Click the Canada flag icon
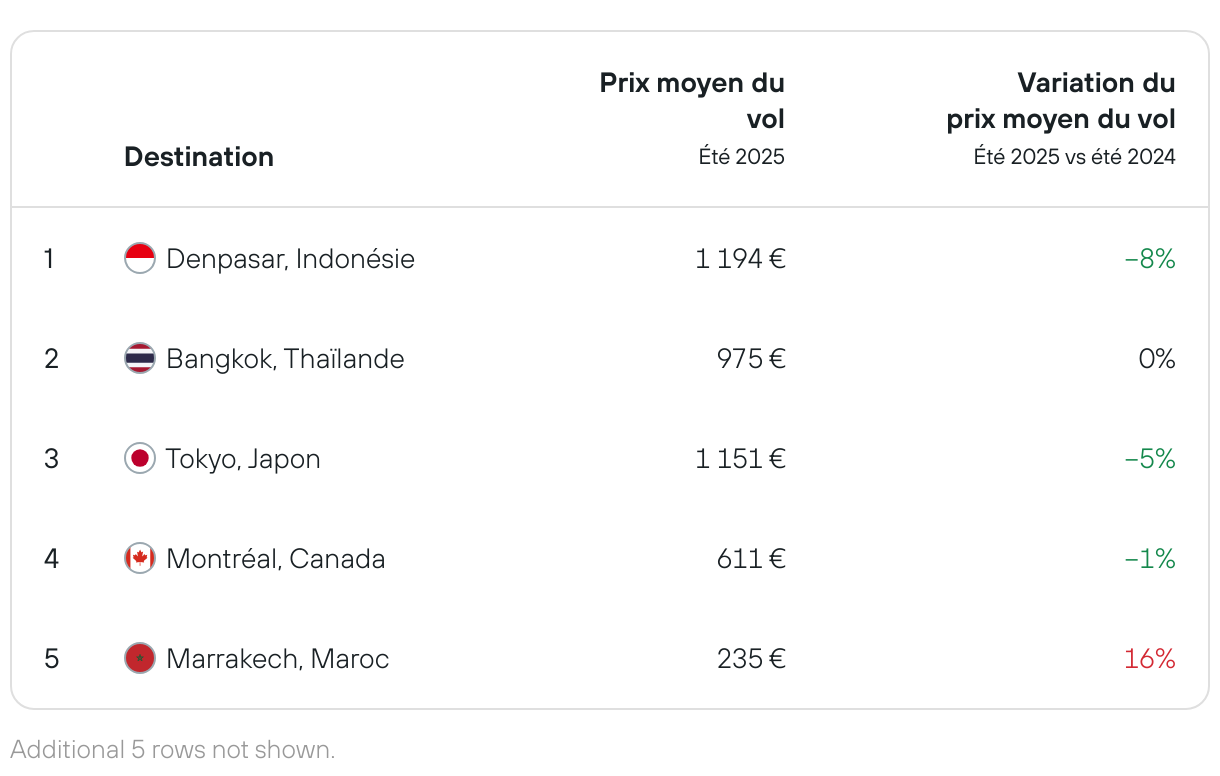This screenshot has height=776, width=1220. click(x=140, y=559)
